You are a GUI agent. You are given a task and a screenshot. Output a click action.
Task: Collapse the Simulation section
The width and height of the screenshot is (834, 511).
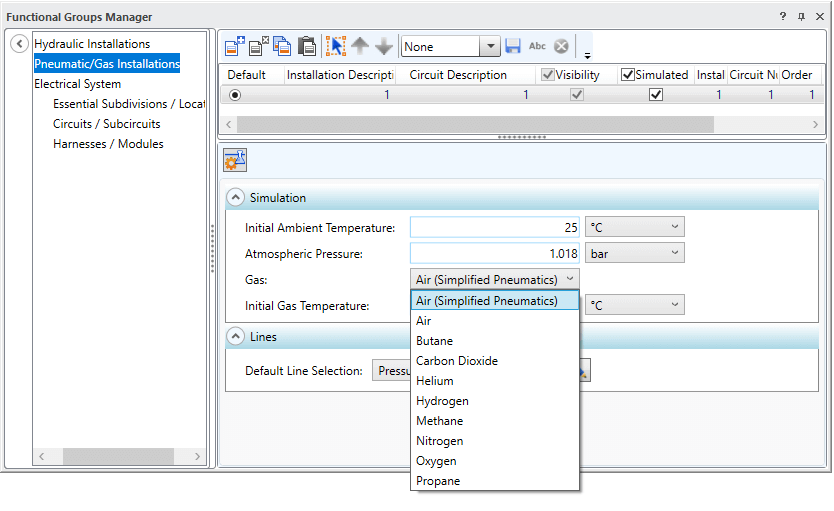click(x=235, y=197)
